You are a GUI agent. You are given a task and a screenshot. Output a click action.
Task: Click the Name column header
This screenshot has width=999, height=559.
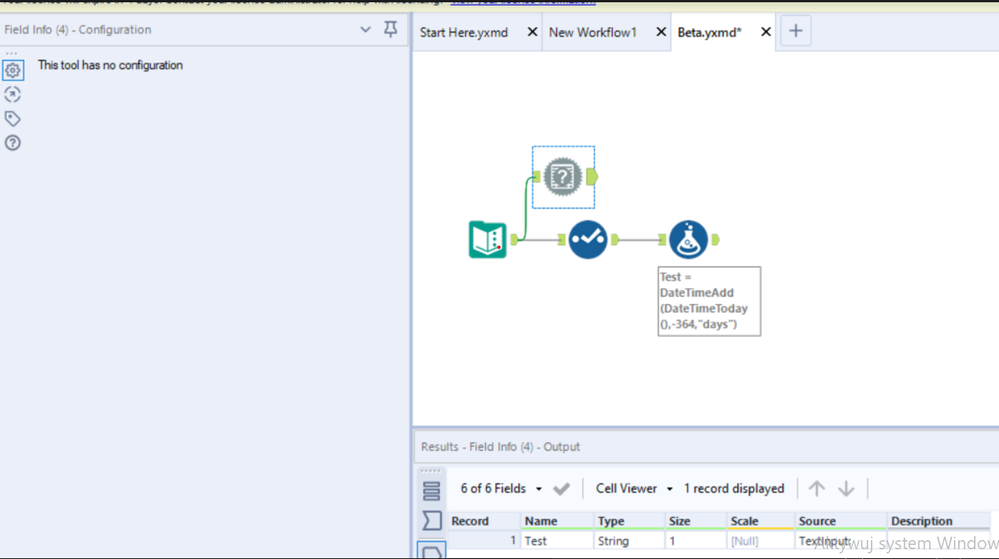coord(557,521)
